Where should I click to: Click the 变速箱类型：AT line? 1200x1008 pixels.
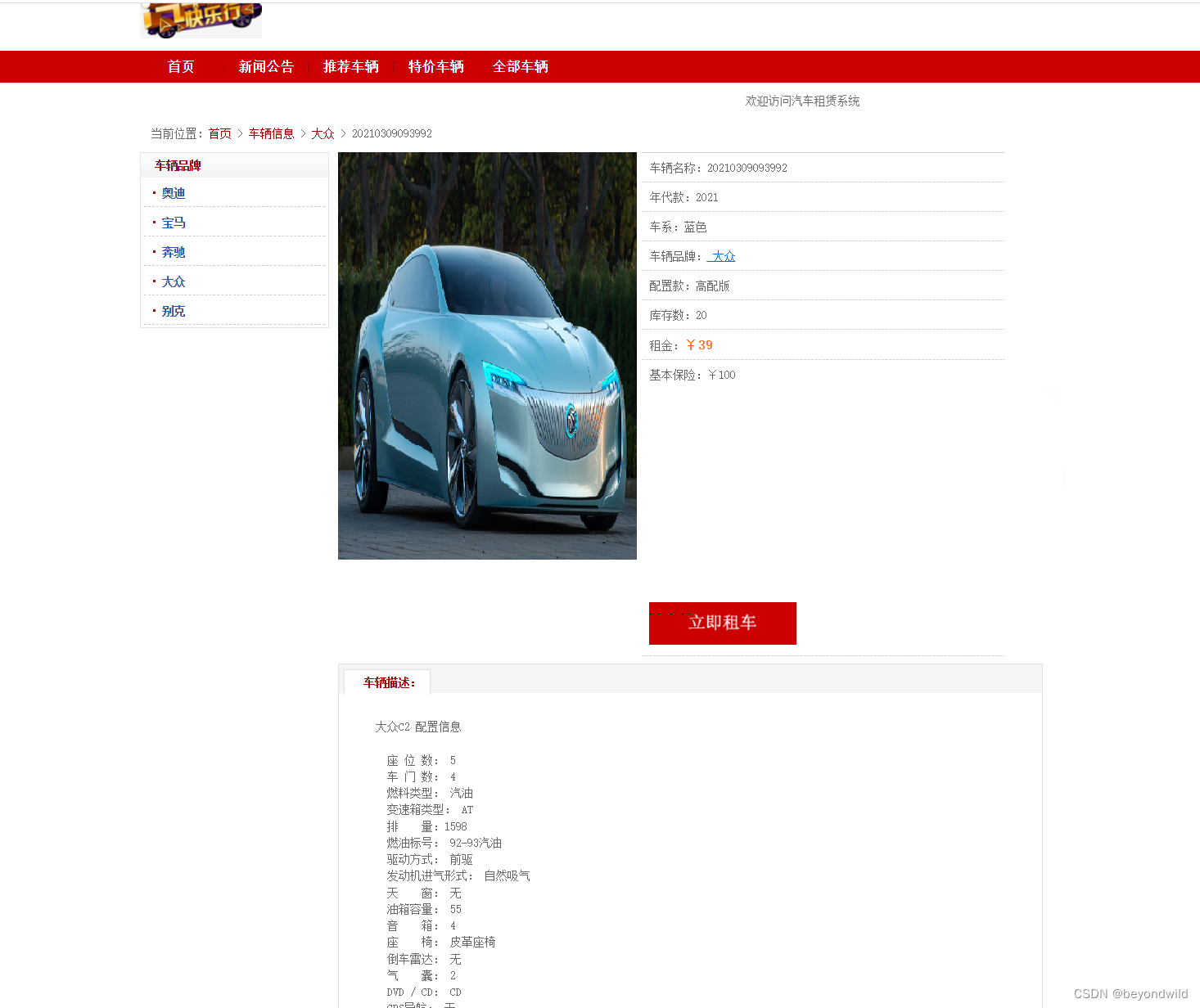coord(430,809)
